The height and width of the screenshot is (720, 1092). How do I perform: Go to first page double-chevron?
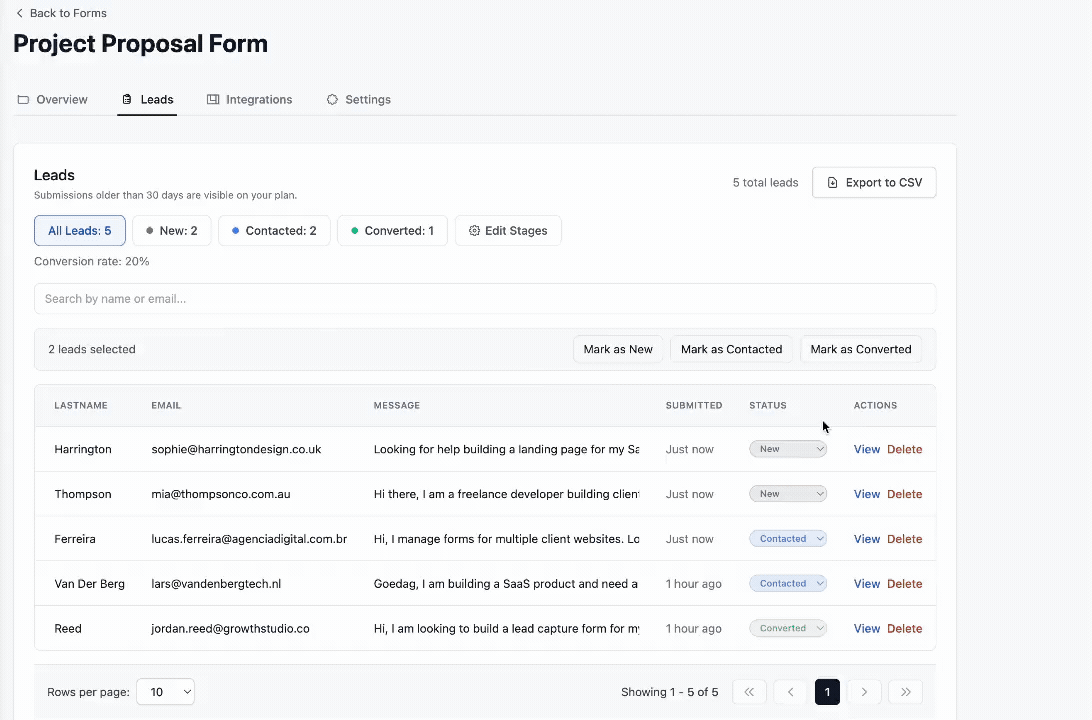click(x=749, y=692)
